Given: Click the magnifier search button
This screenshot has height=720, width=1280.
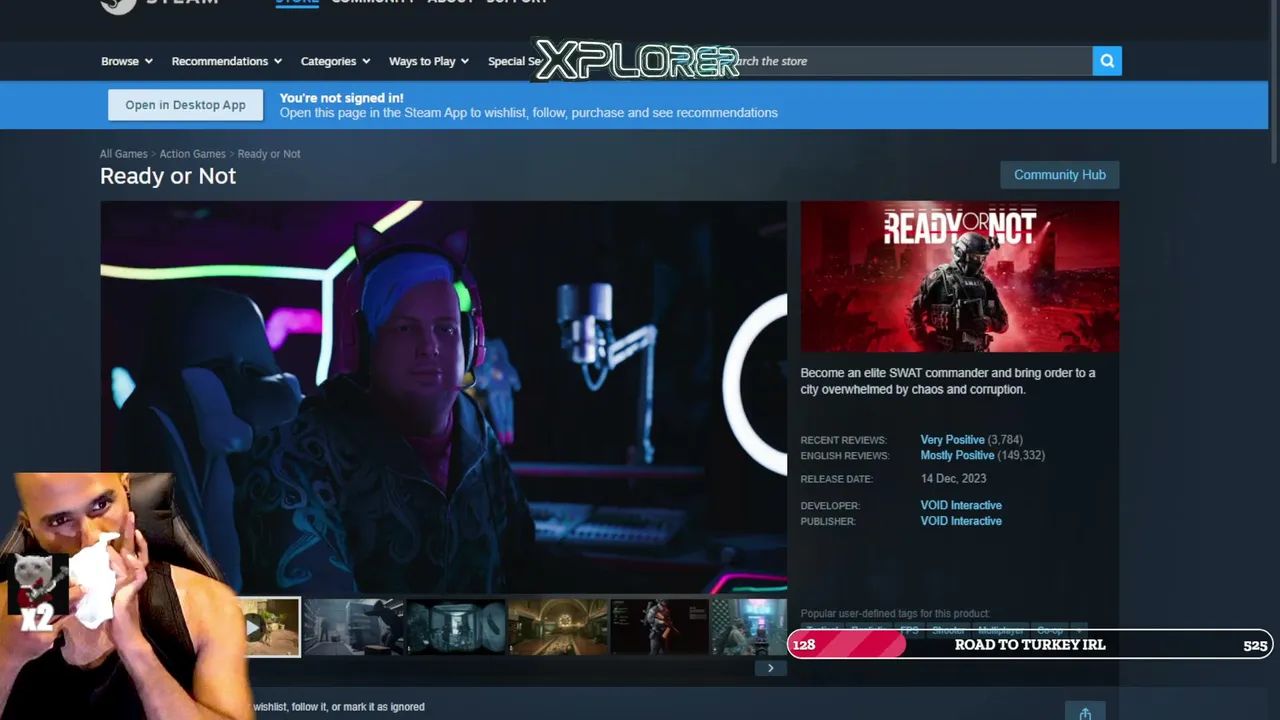Looking at the screenshot, I should coord(1107,61).
